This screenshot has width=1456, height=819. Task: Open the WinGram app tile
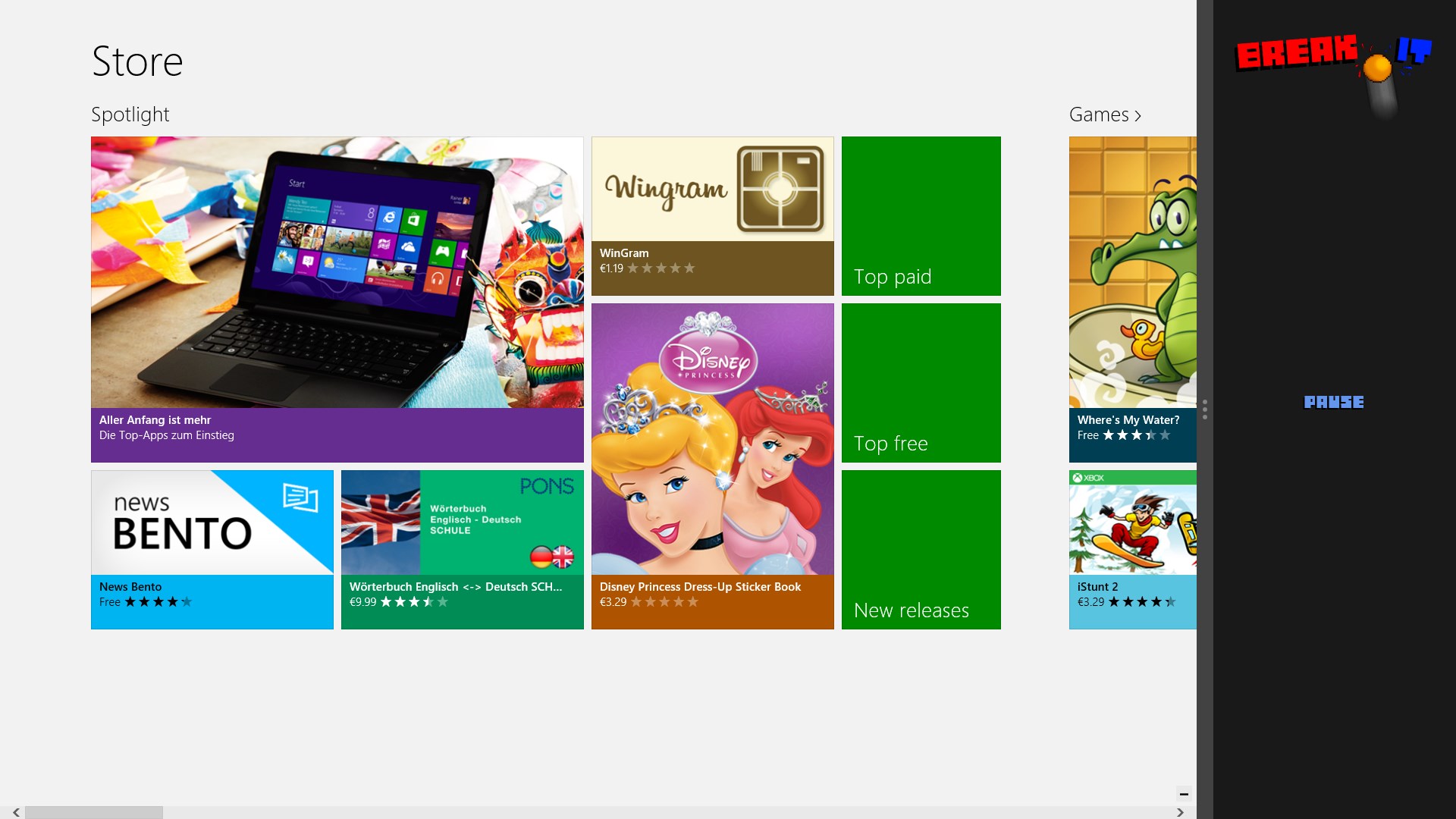712,216
